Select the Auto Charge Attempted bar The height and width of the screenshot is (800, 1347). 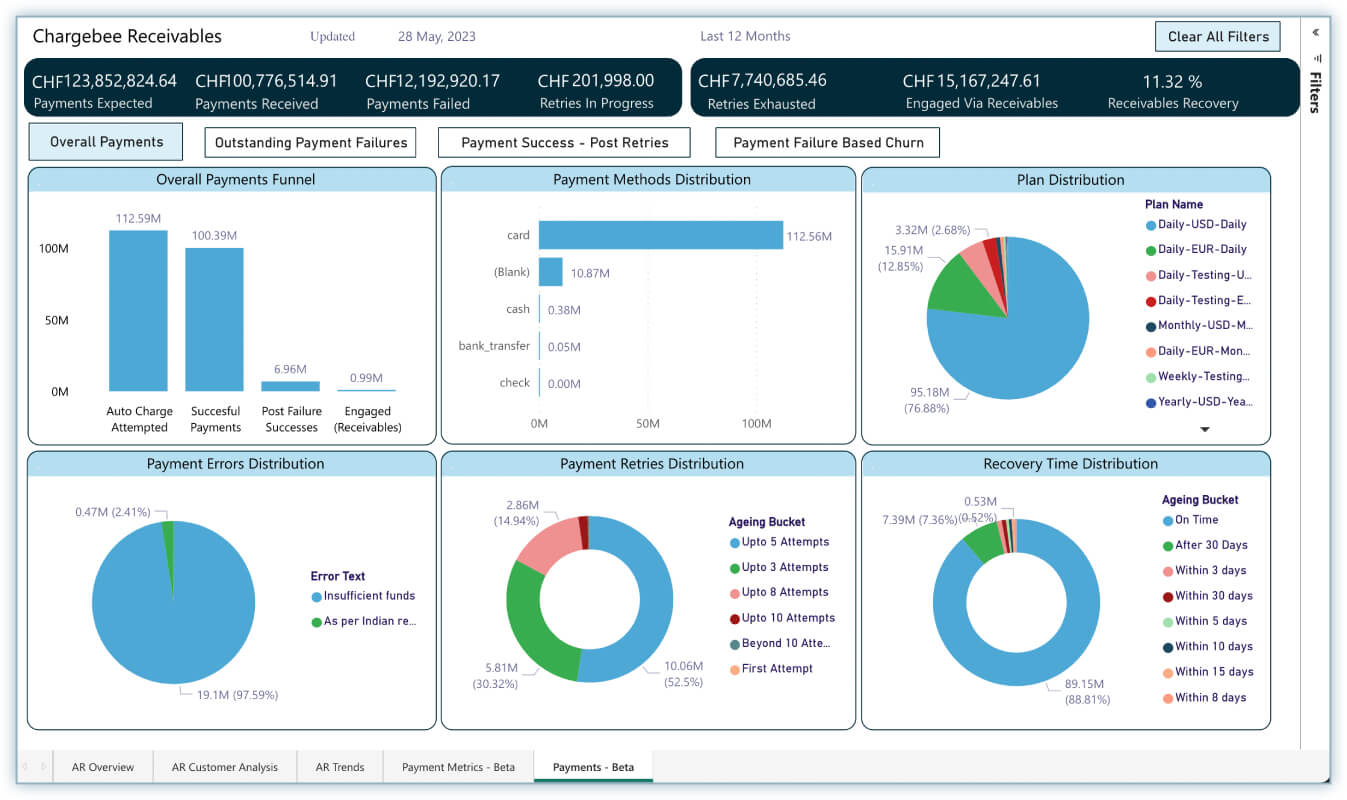pyautogui.click(x=139, y=311)
